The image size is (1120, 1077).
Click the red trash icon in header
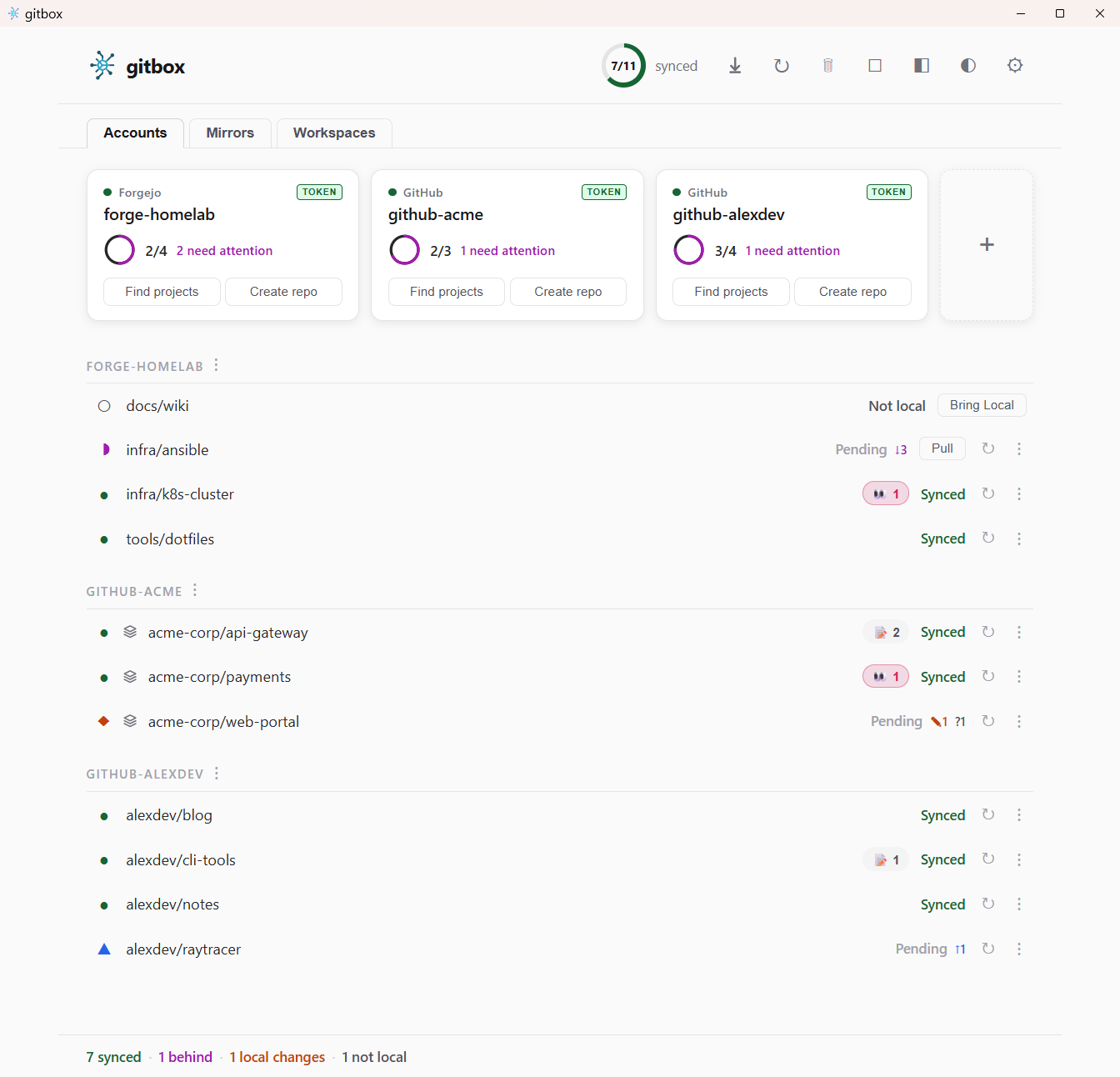click(x=828, y=66)
